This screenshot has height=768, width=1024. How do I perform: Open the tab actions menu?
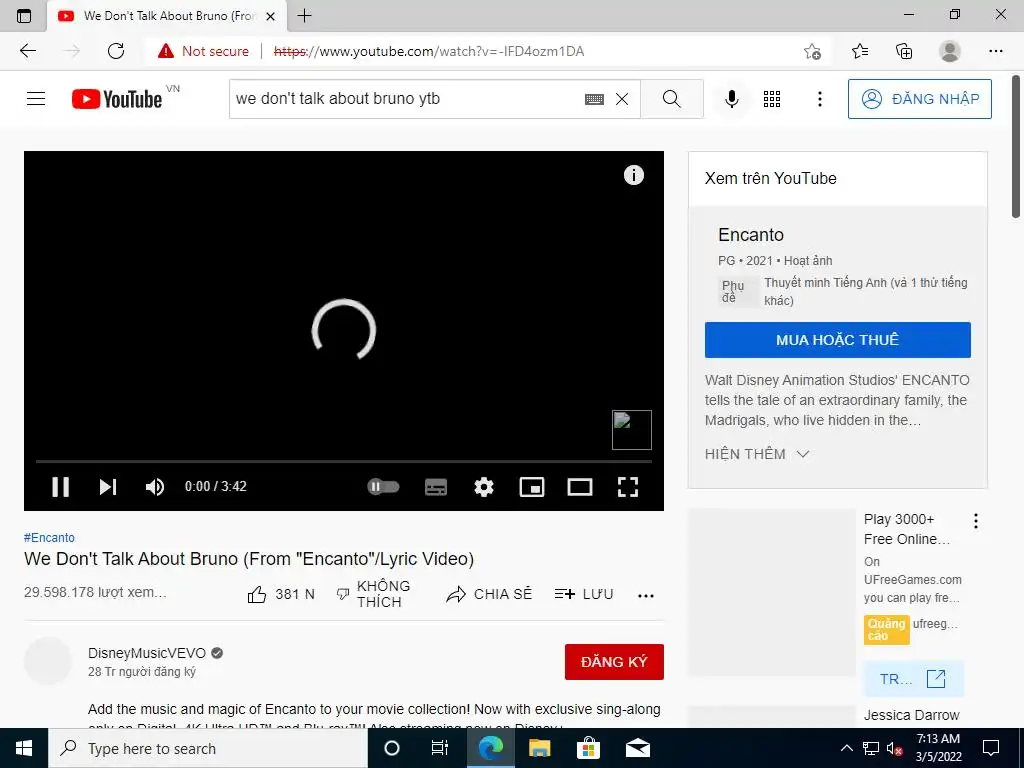point(24,16)
